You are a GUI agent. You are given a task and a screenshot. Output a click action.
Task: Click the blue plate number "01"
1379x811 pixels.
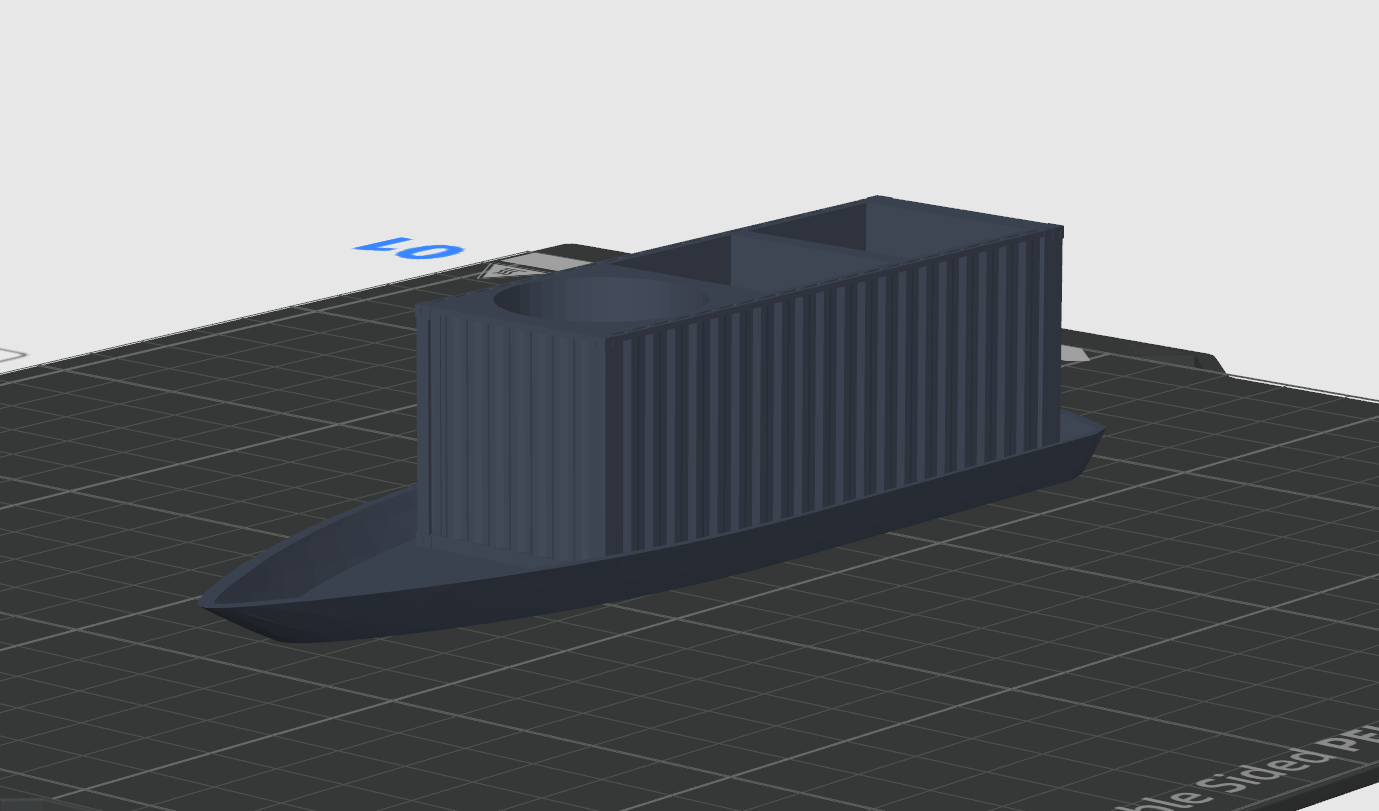410,249
